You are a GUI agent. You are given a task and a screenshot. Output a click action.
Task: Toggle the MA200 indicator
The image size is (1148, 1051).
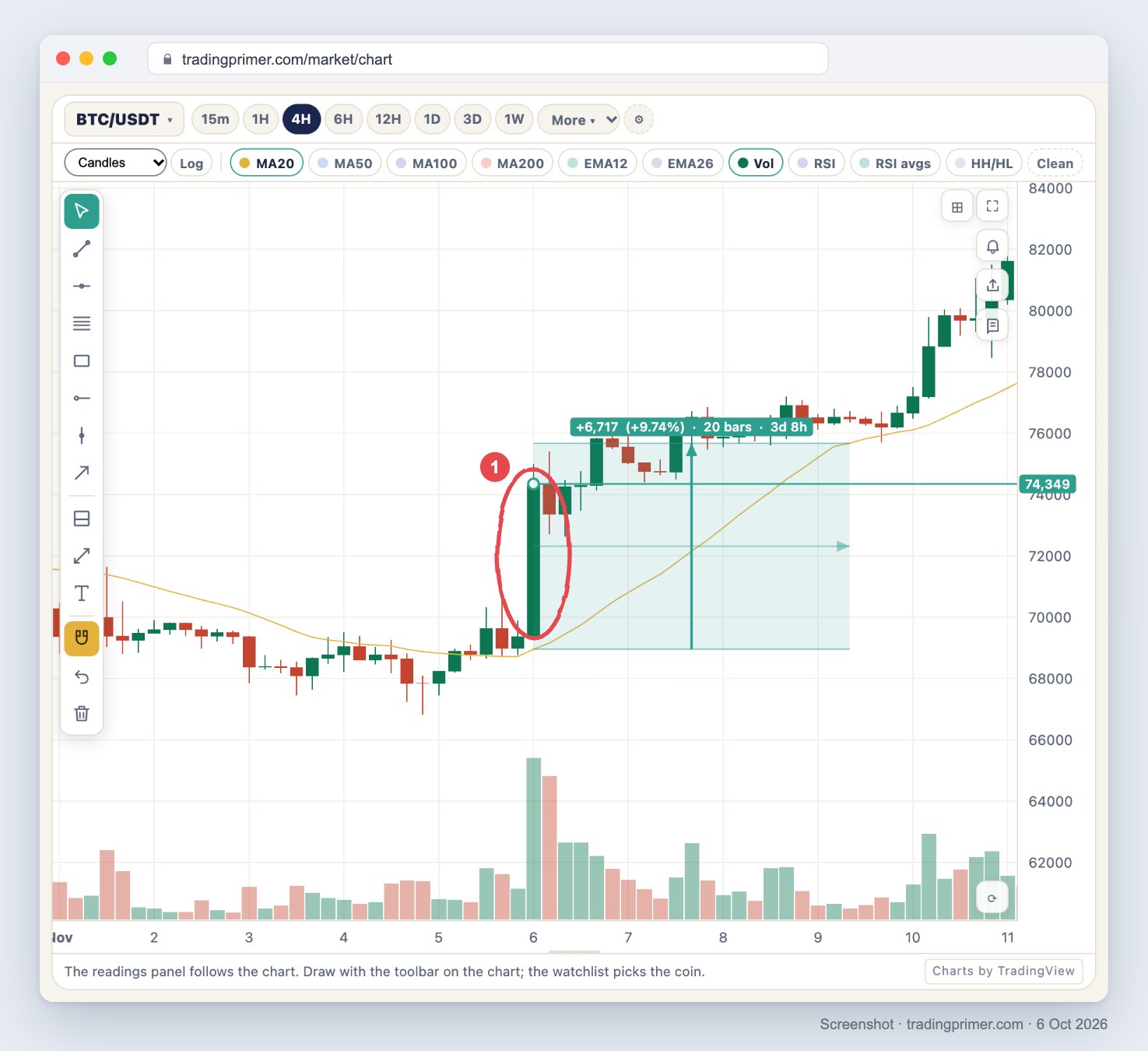pyautogui.click(x=513, y=163)
